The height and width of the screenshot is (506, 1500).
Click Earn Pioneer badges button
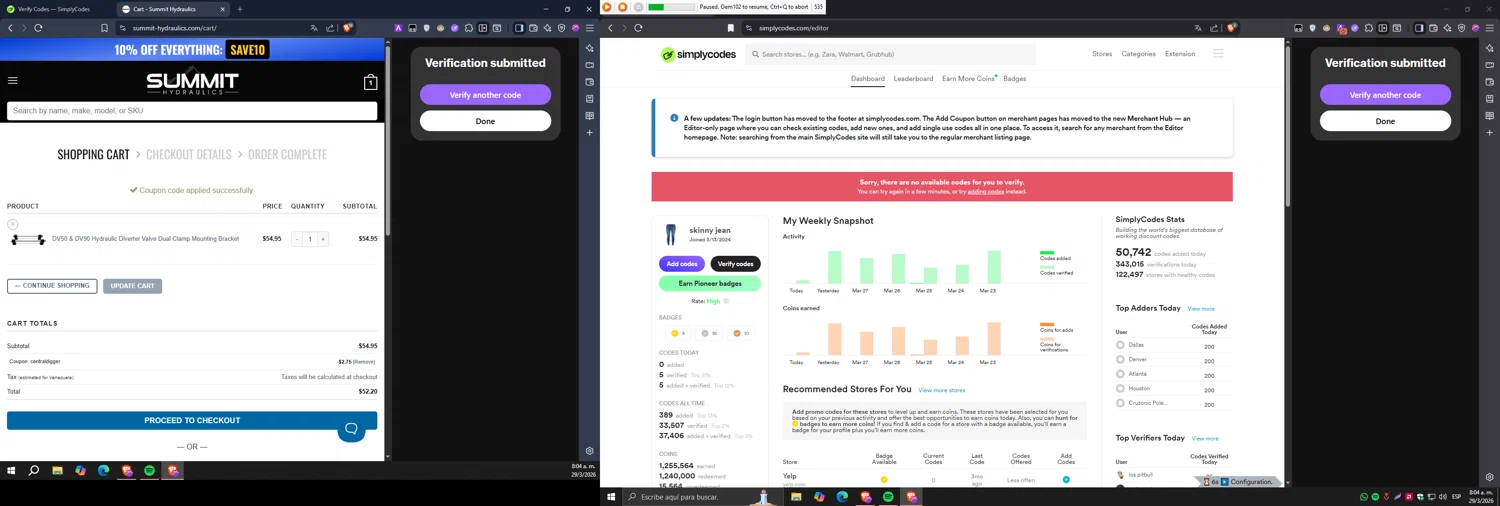point(710,283)
